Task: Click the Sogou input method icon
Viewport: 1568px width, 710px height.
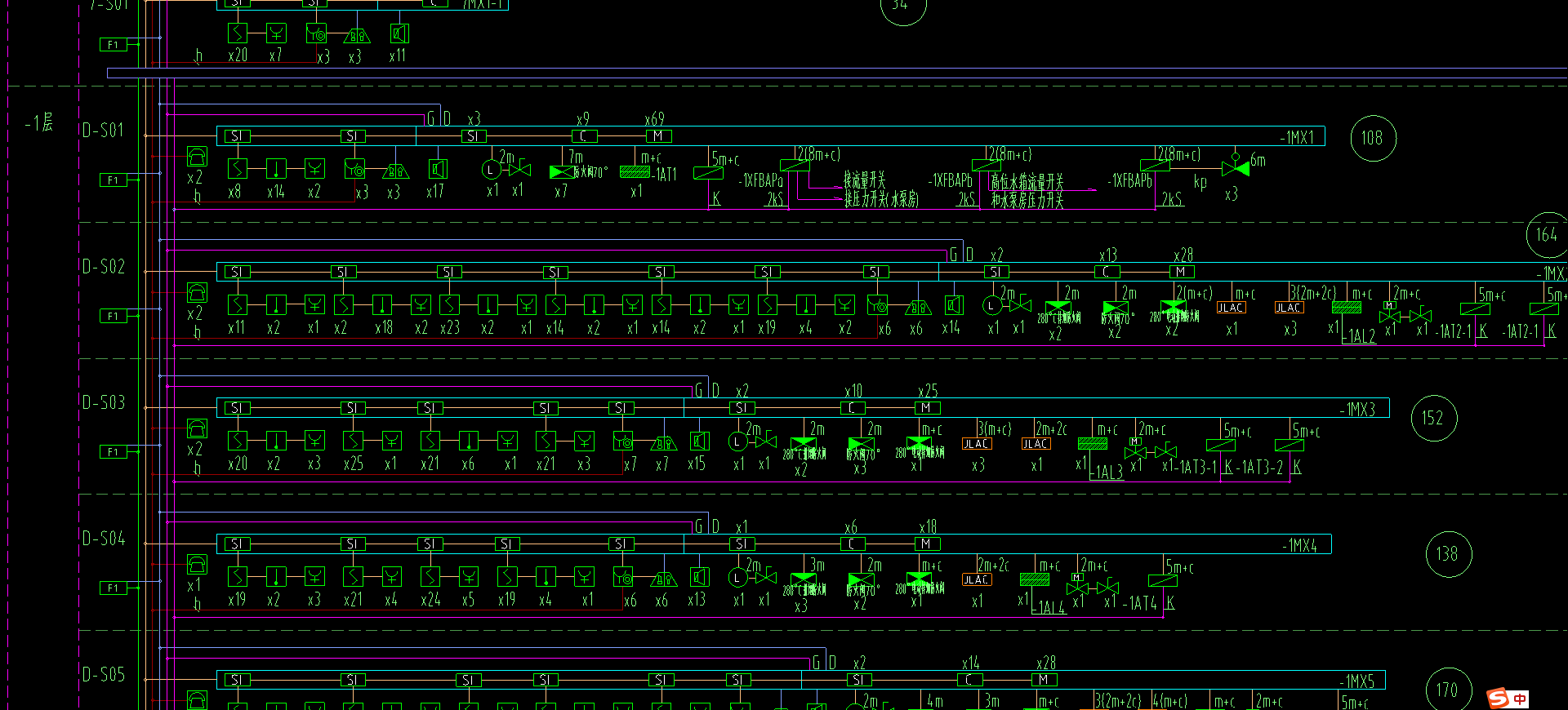Action: click(1498, 698)
